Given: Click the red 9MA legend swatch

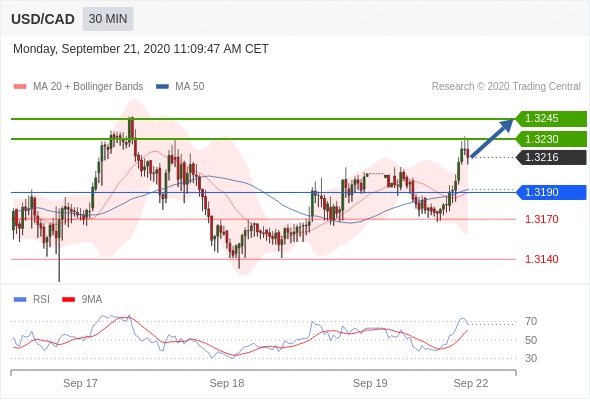Looking at the screenshot, I should click(68, 300).
